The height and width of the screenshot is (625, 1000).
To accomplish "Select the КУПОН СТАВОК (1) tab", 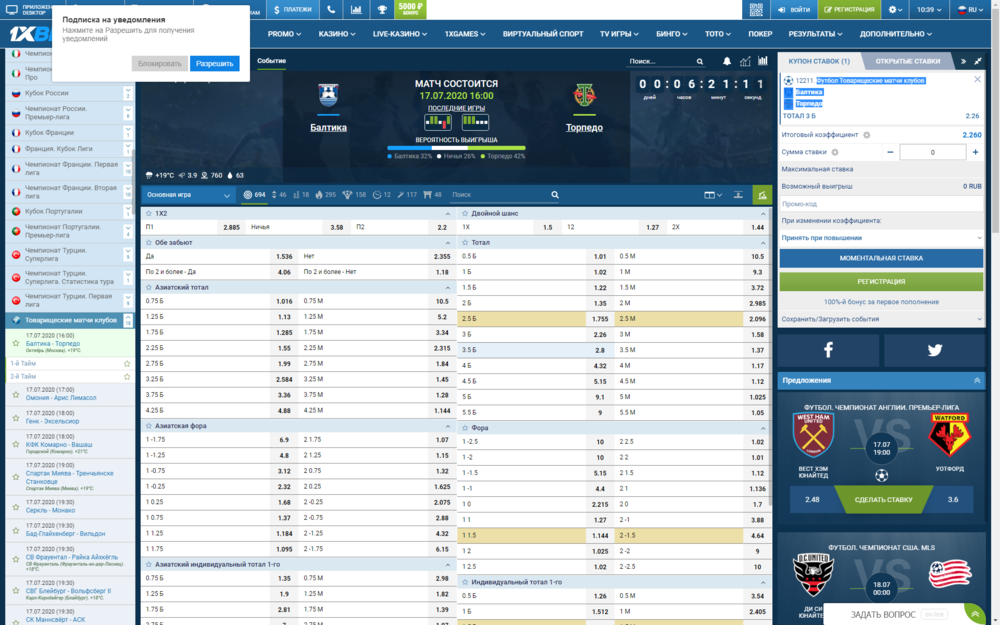I will 819,61.
